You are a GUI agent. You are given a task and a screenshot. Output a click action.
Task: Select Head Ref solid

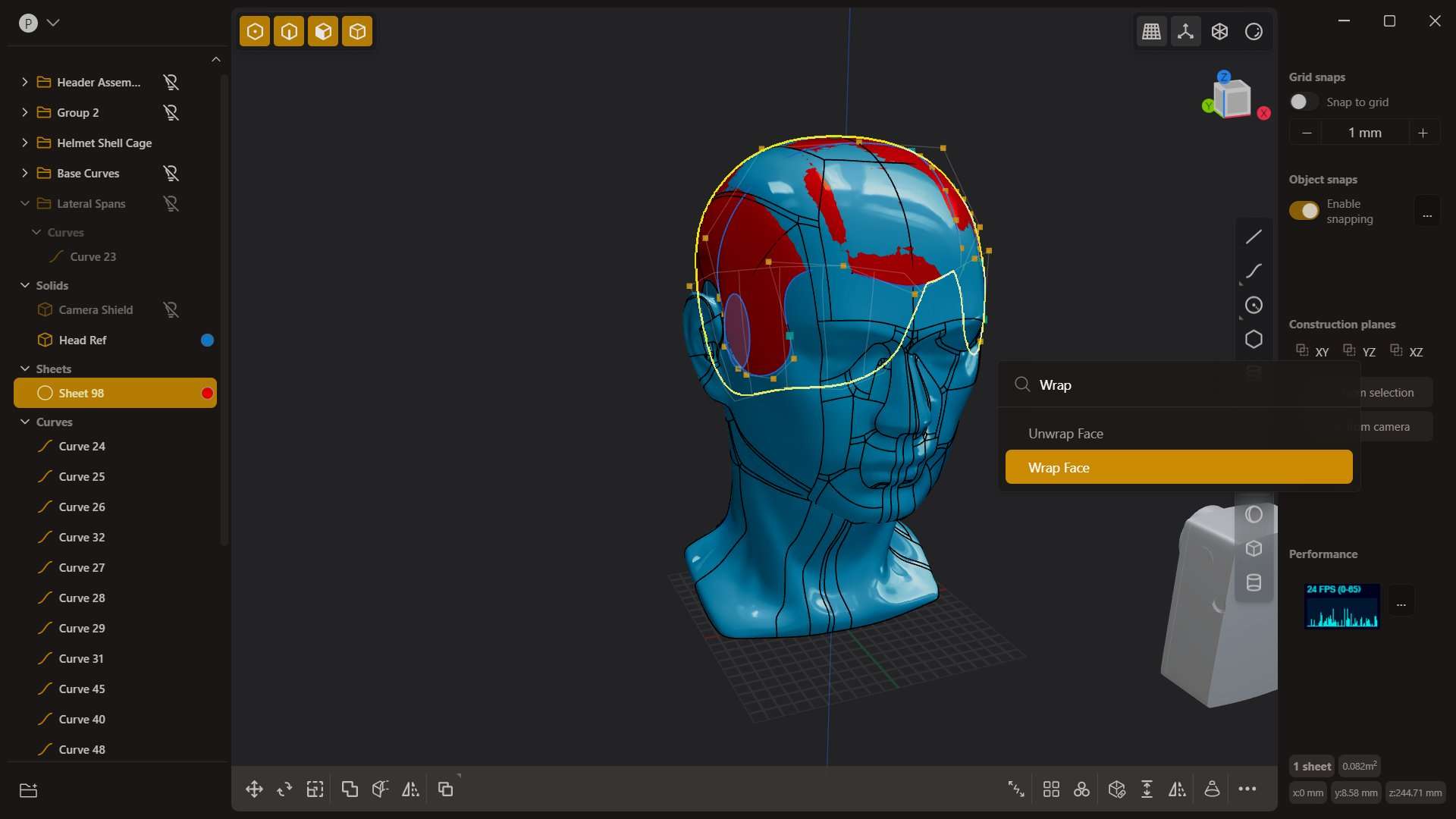click(83, 340)
